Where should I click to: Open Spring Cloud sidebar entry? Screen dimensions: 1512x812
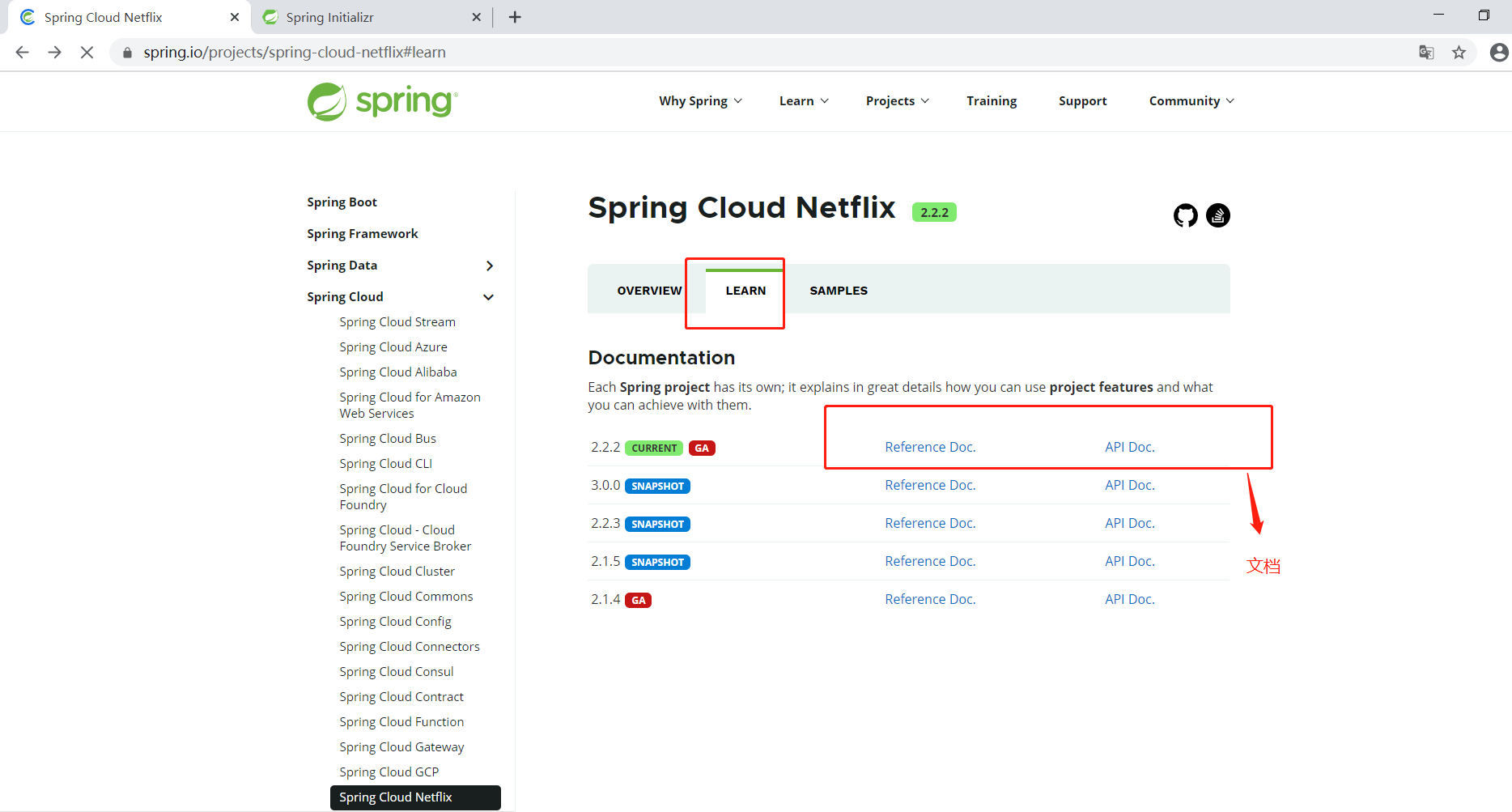(x=345, y=297)
